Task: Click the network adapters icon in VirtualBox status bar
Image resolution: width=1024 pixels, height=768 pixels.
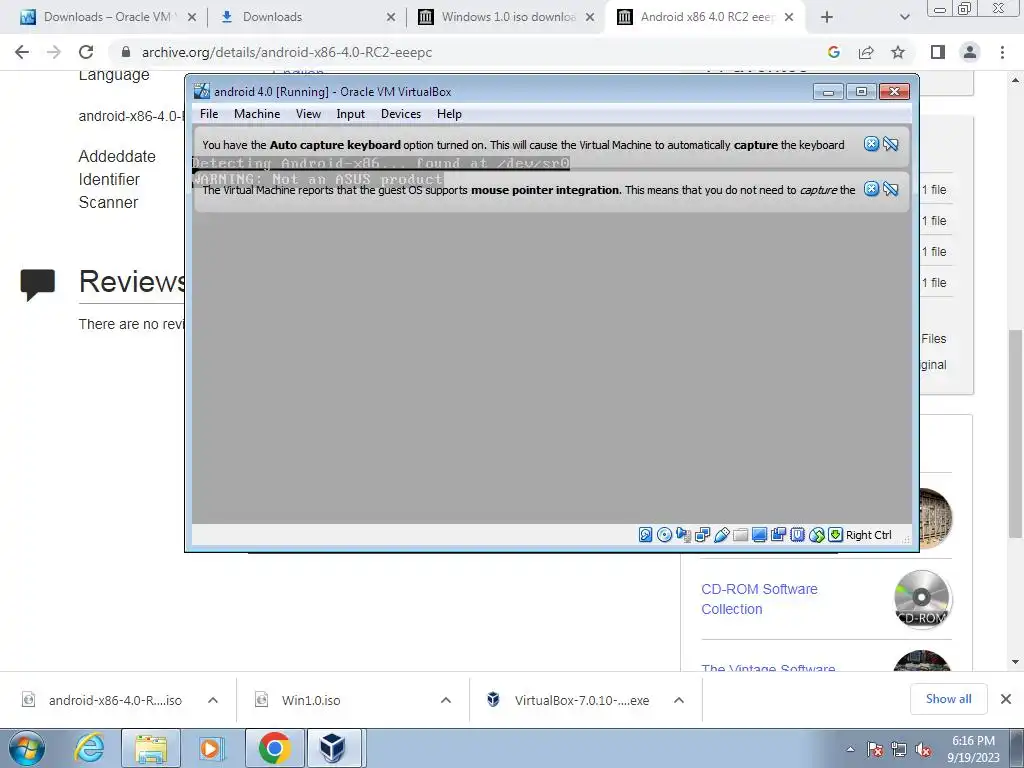Action: pos(702,535)
